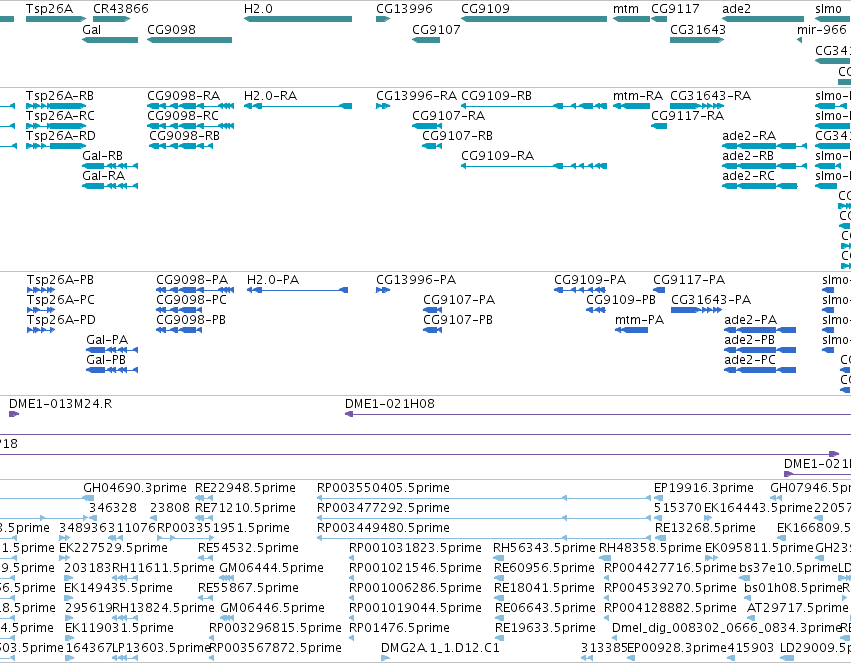Open the Gal-PA protein label

point(107,340)
